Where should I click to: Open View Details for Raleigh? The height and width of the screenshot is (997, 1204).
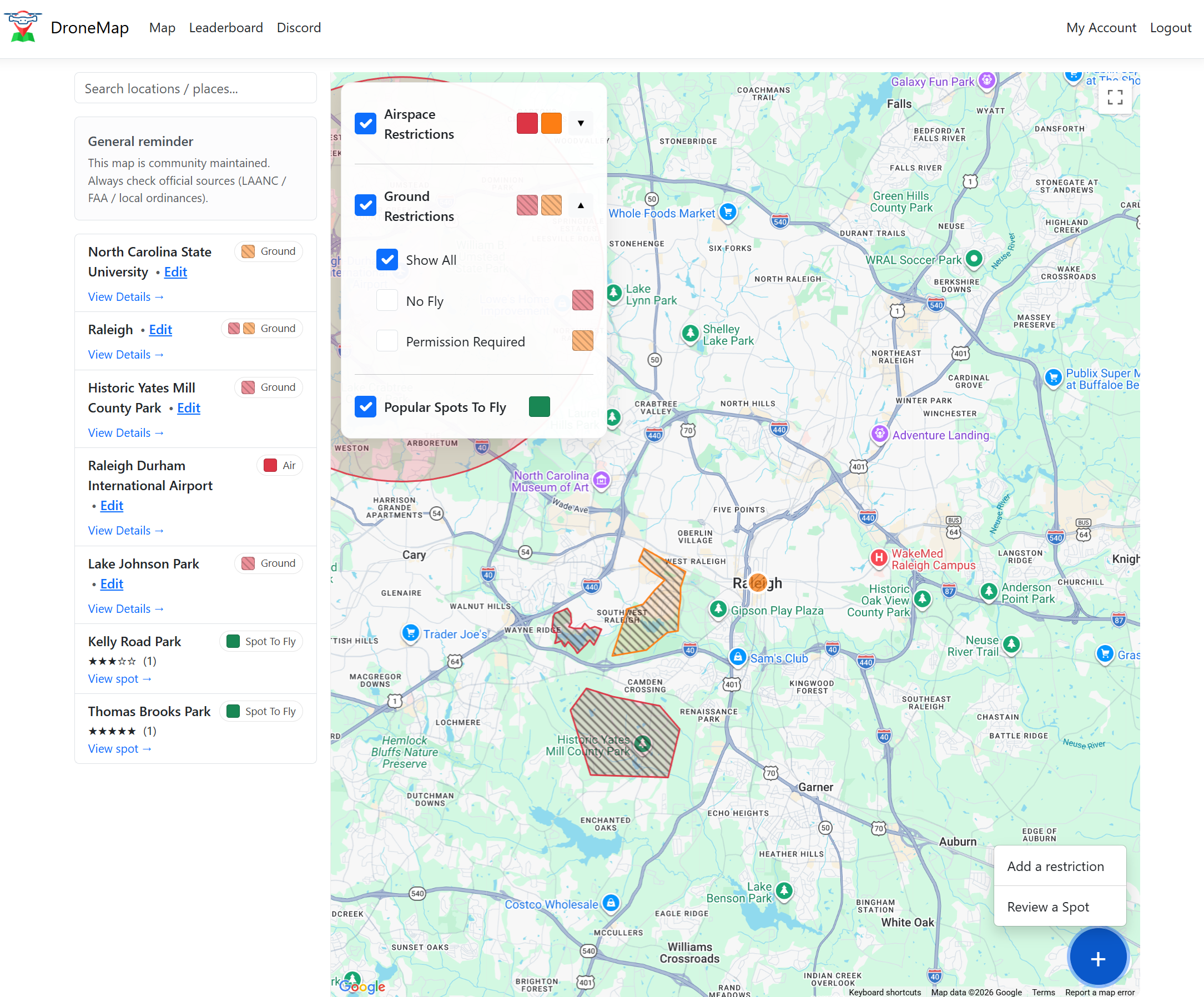[x=126, y=354]
